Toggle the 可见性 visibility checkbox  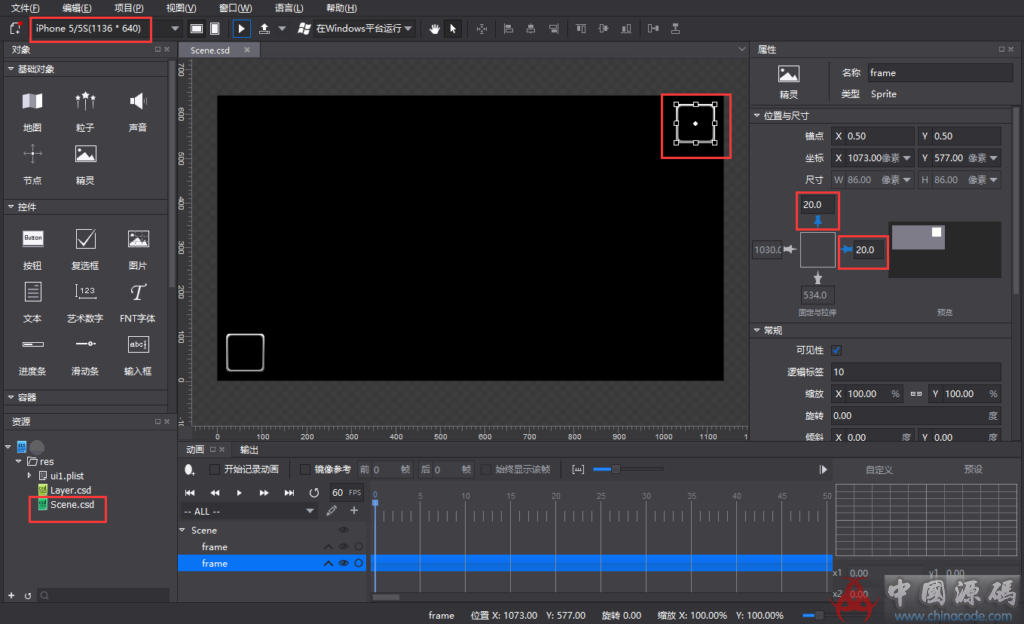836,350
